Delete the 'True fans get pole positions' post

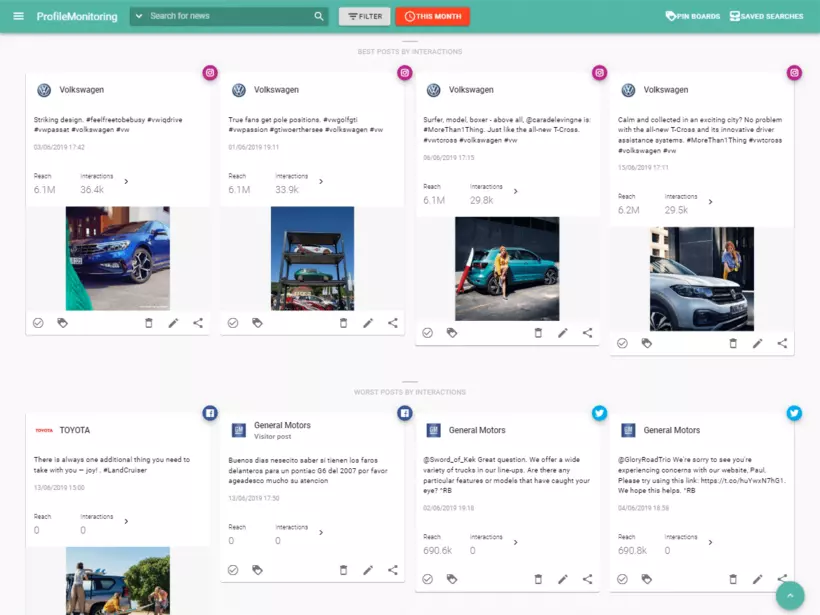tap(344, 323)
